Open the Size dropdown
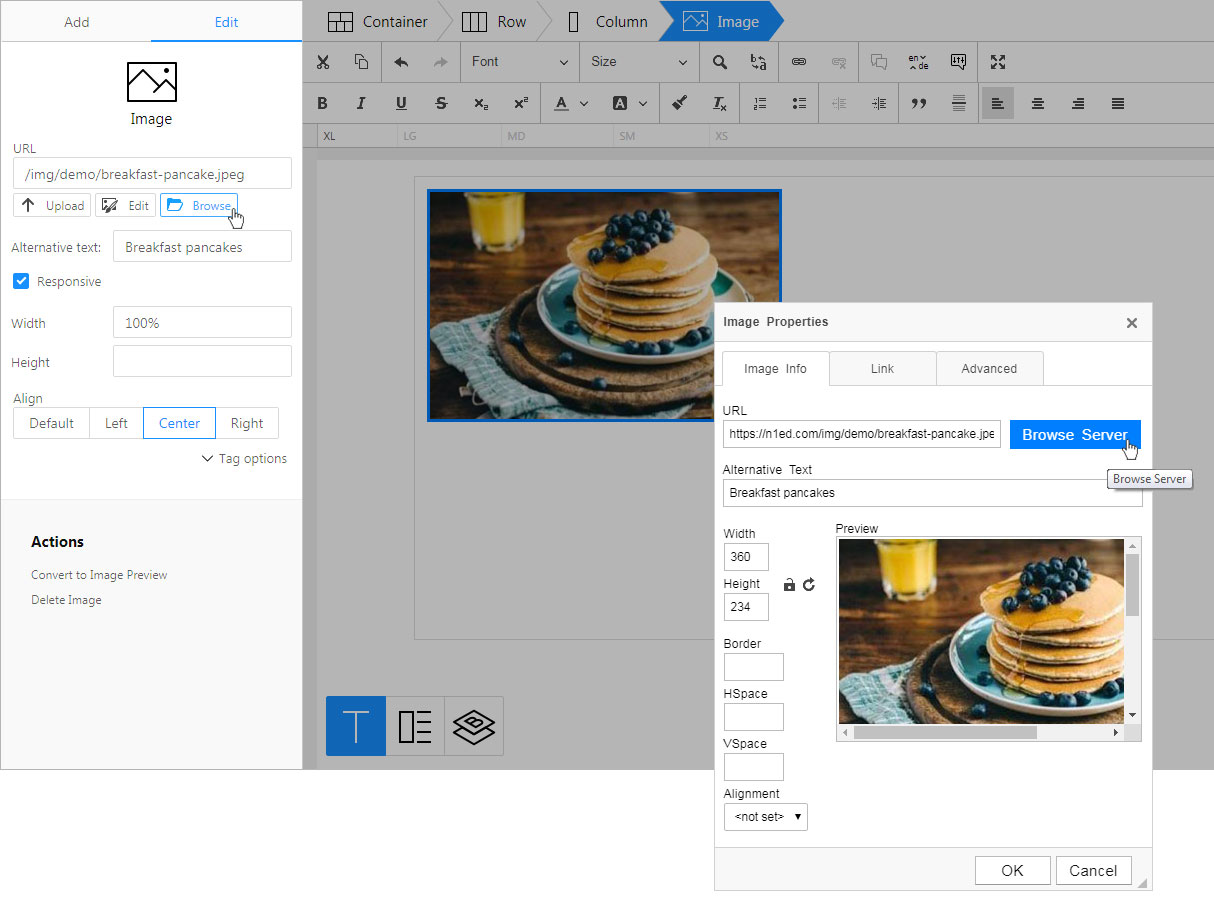1214x900 pixels. point(639,62)
